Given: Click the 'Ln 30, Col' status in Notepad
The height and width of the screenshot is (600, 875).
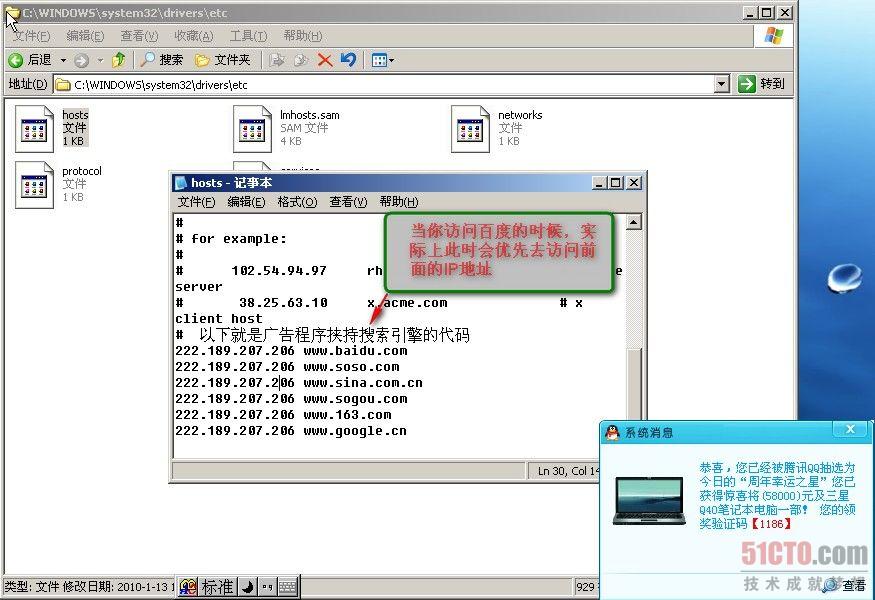Looking at the screenshot, I should point(568,471).
